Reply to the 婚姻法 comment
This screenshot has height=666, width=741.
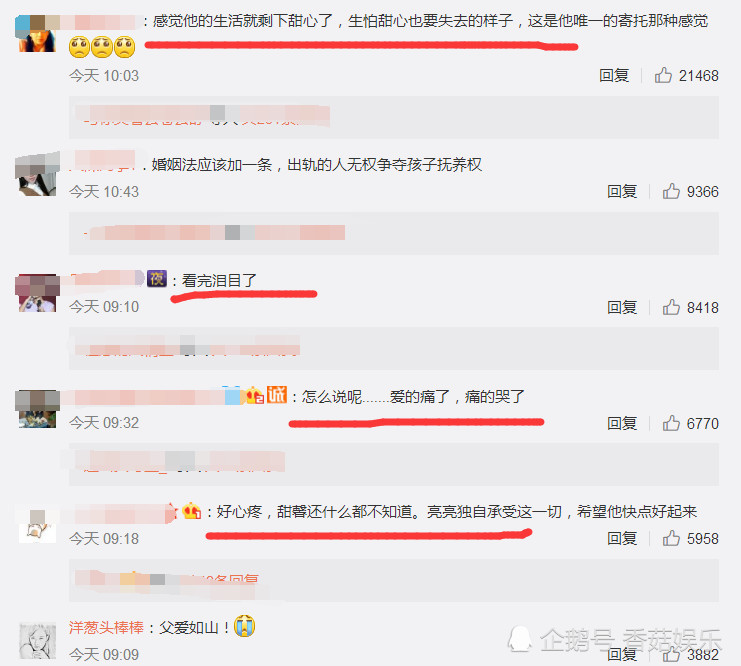[622, 191]
